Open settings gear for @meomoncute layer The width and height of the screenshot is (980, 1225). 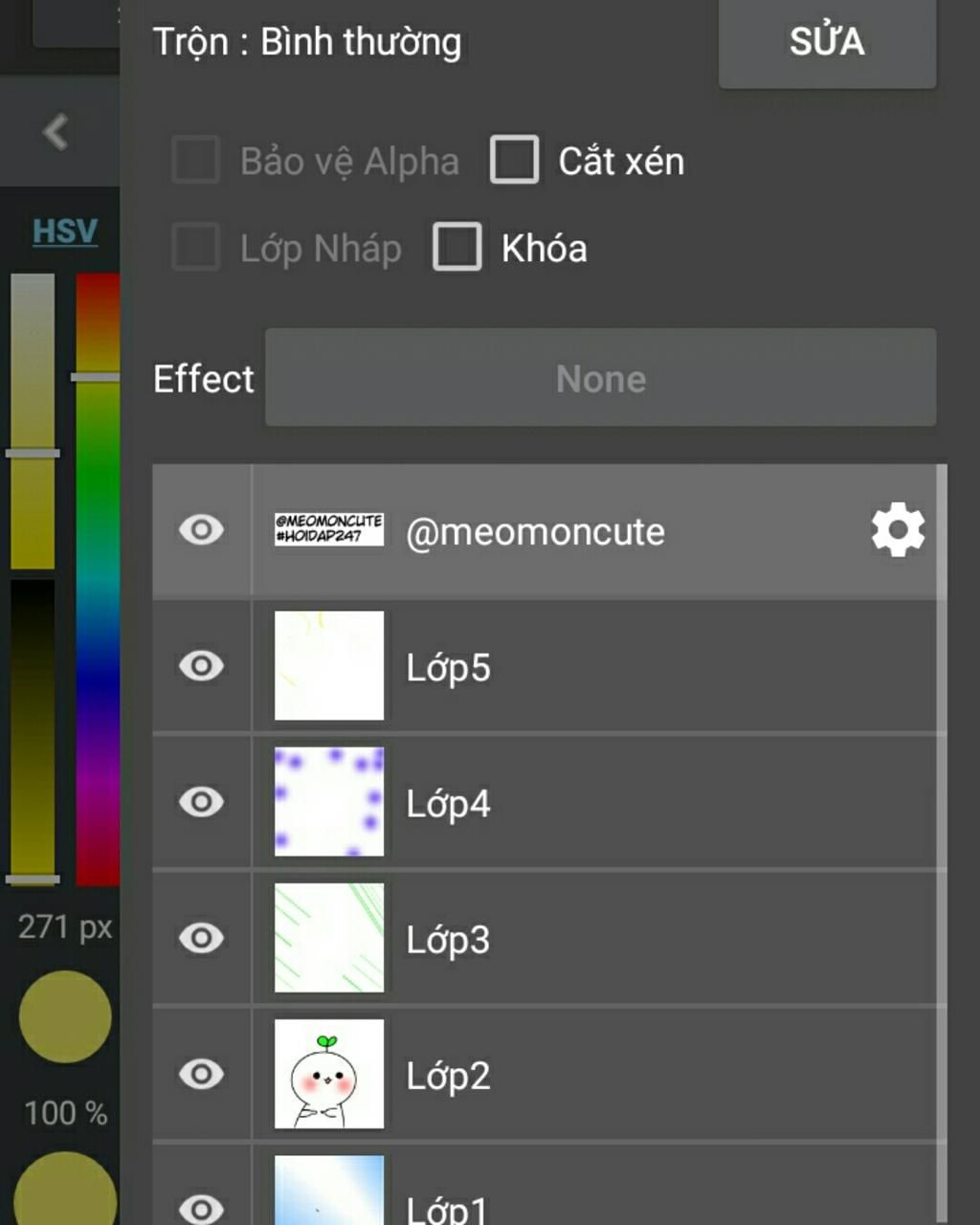coord(898,530)
